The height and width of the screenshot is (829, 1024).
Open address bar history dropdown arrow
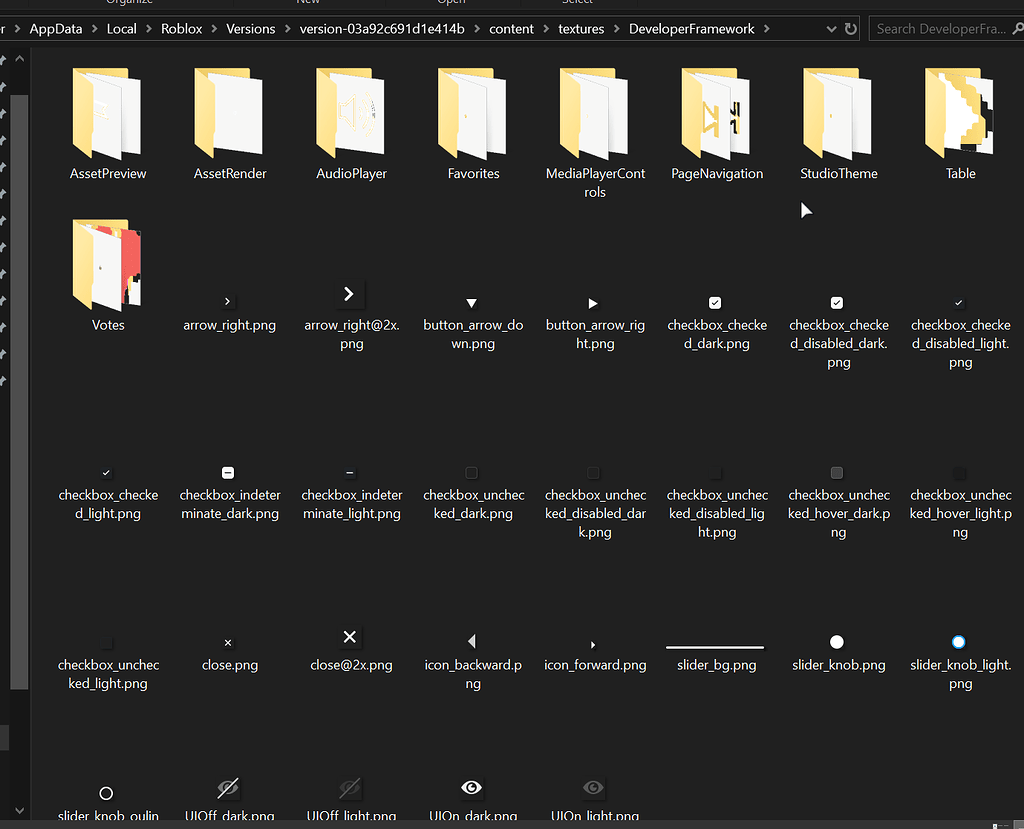(831, 29)
